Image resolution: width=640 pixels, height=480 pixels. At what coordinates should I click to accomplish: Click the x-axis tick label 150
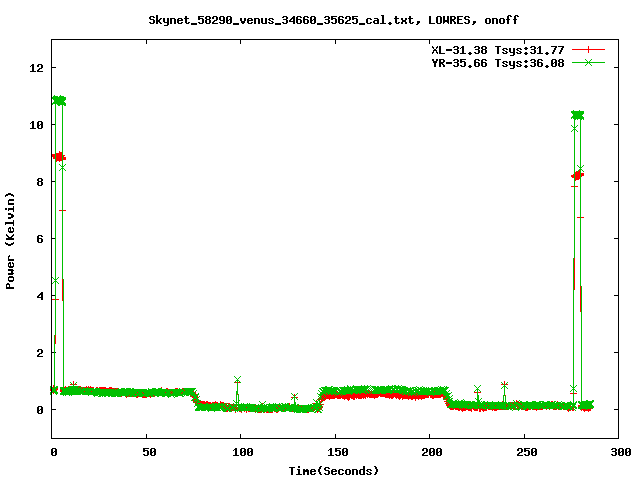[x=338, y=452]
